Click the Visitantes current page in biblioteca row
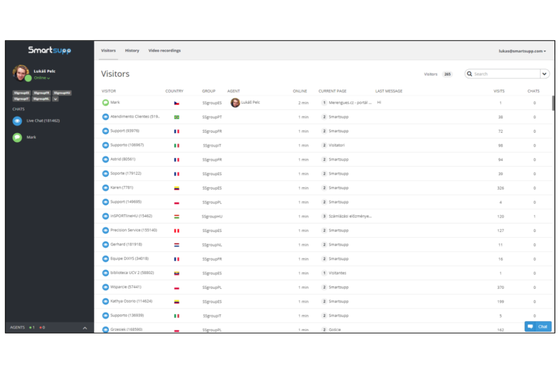The width and height of the screenshot is (560, 373). pyautogui.click(x=338, y=273)
